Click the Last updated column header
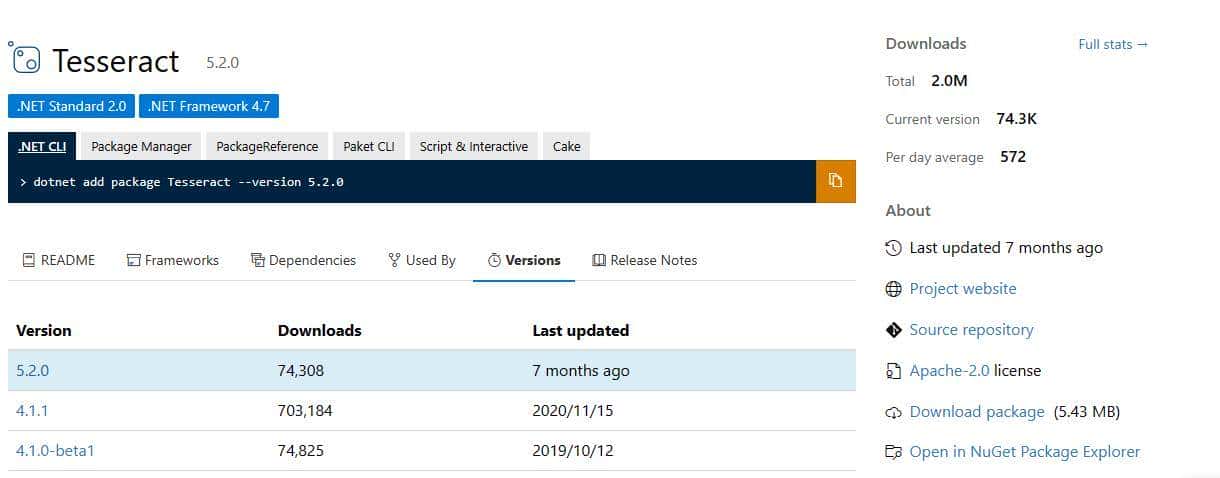Viewport: 1220px width, 478px height. (x=581, y=330)
